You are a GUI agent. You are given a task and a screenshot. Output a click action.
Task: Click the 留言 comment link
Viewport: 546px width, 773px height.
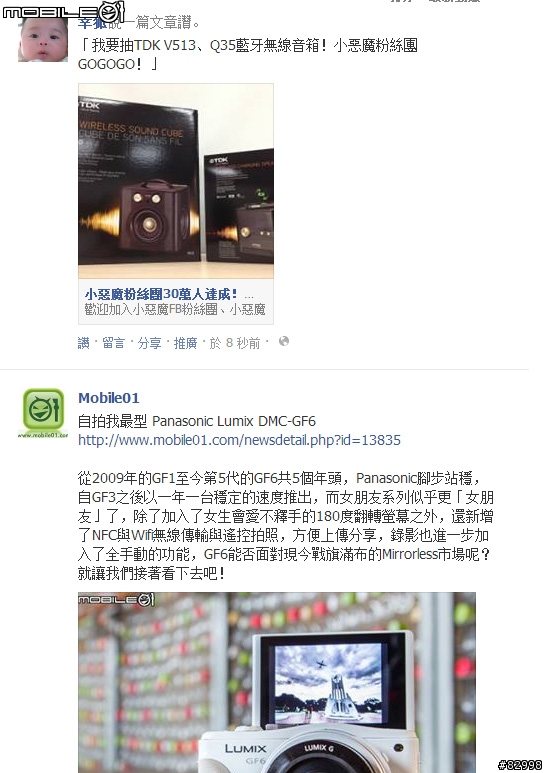[113, 343]
